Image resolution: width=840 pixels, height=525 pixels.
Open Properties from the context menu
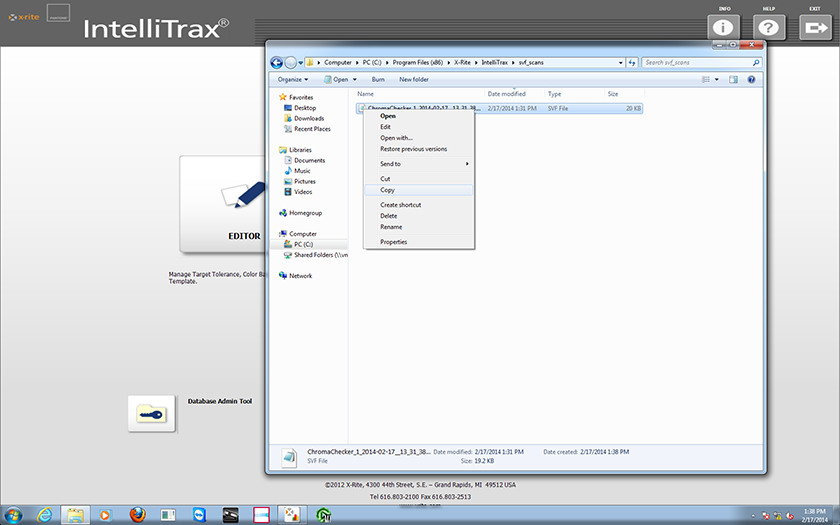click(x=418, y=242)
